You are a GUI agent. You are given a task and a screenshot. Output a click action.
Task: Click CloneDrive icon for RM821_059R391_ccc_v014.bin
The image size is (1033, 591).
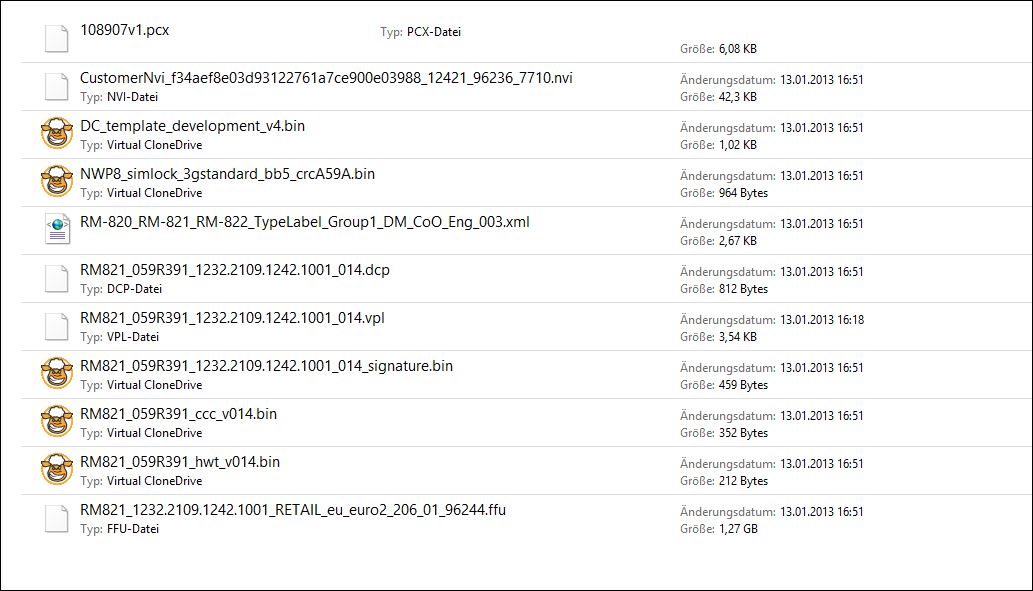click(x=57, y=422)
